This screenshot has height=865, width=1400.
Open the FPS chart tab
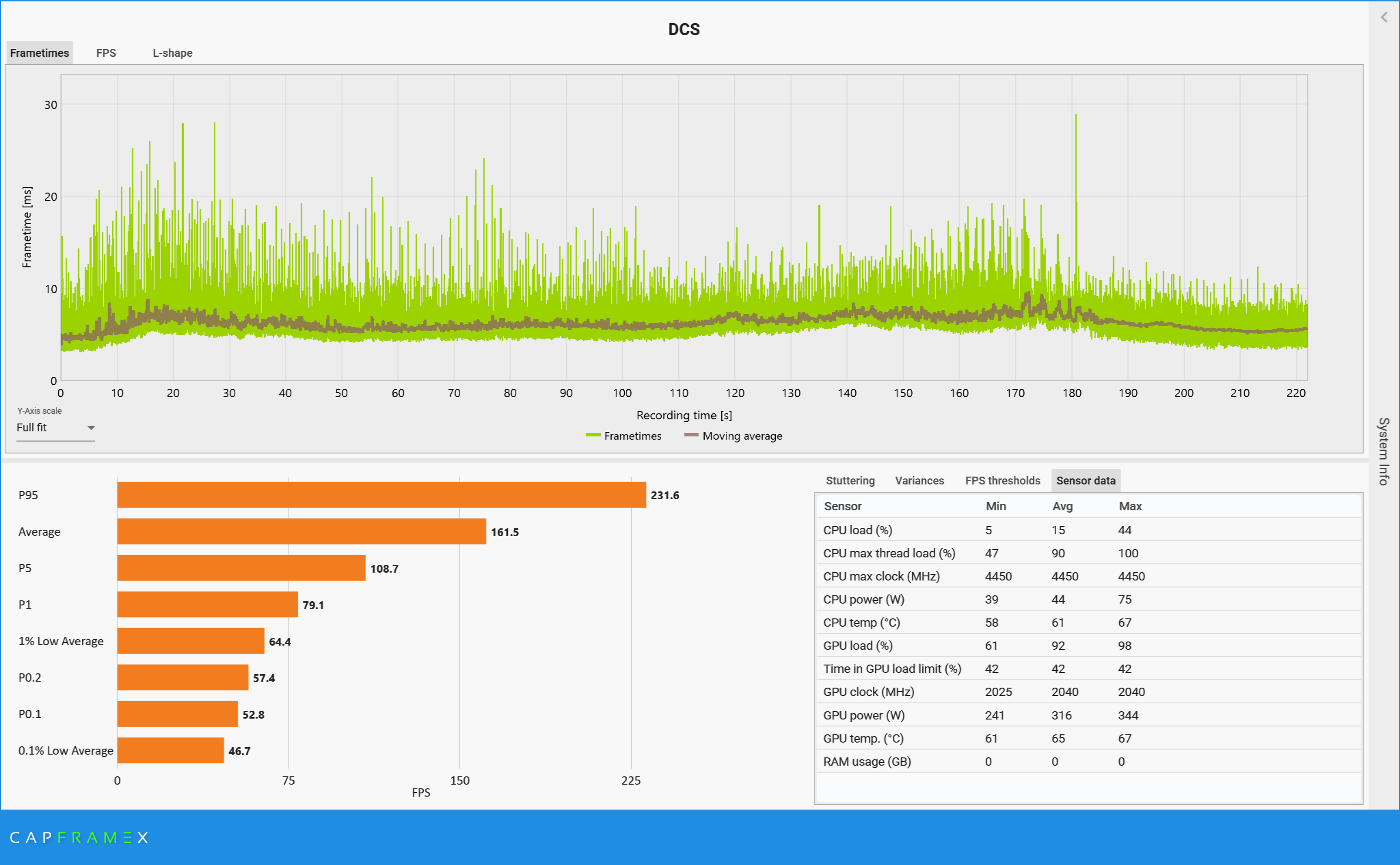click(106, 53)
